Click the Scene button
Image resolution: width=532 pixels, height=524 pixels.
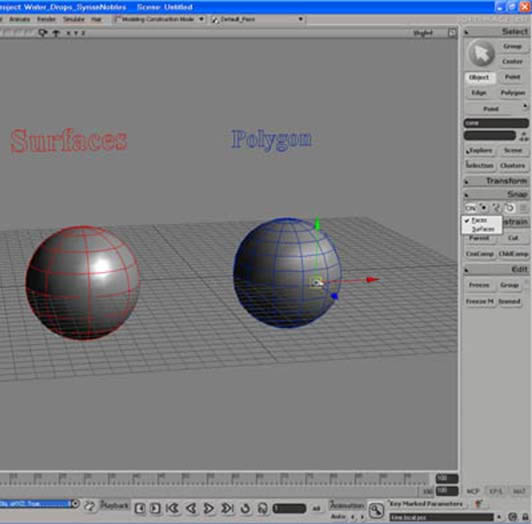(x=513, y=150)
